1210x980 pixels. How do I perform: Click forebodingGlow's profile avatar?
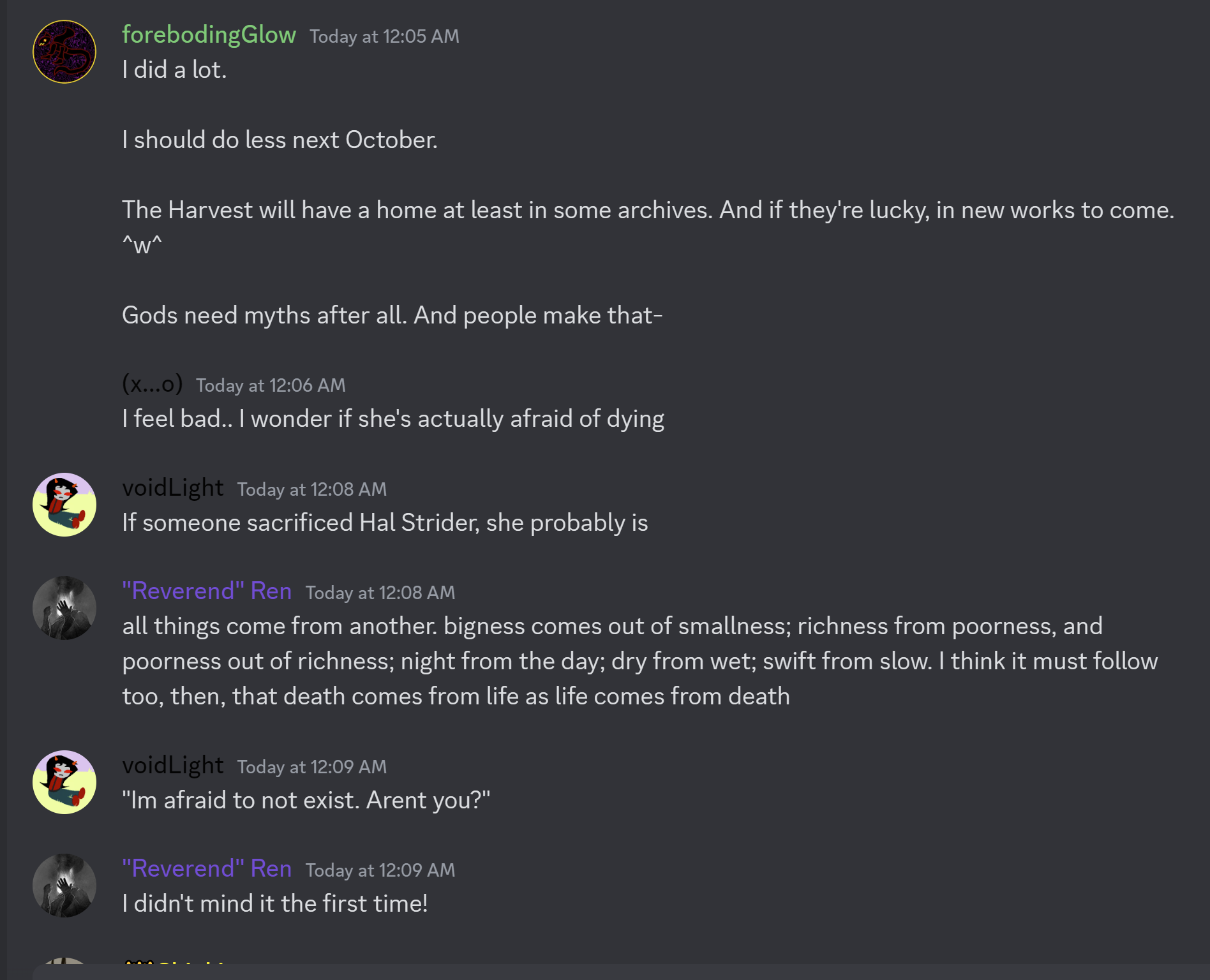(x=64, y=52)
